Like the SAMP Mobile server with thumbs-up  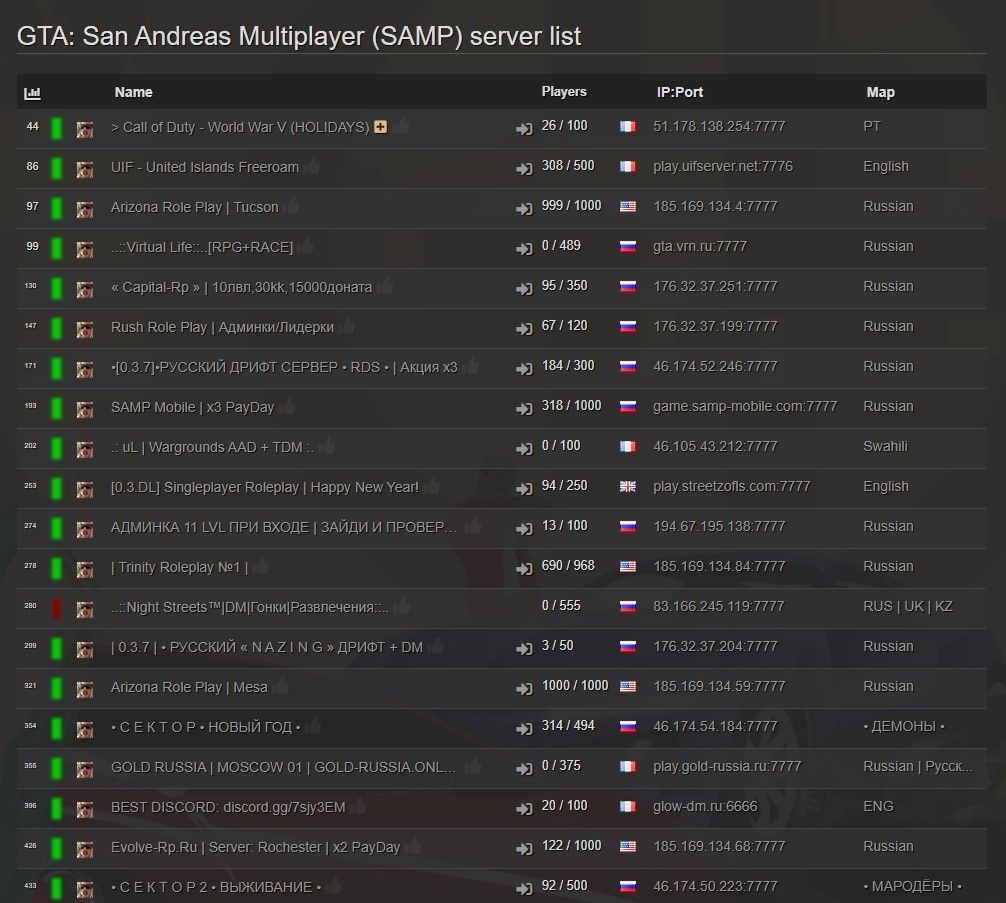click(x=288, y=406)
